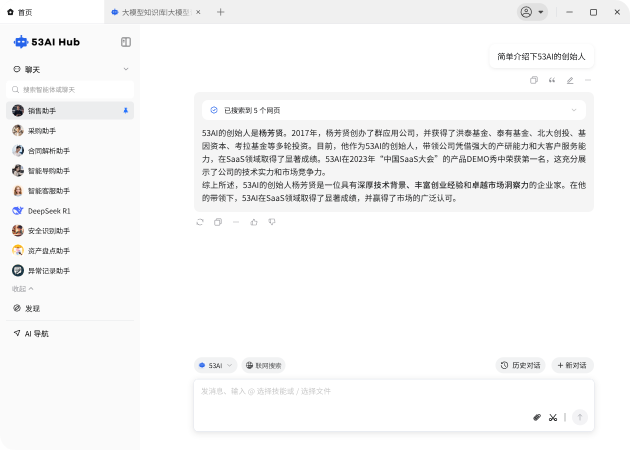The image size is (630, 450).
Task: Click the search magnifier icon
Action: (15, 89)
